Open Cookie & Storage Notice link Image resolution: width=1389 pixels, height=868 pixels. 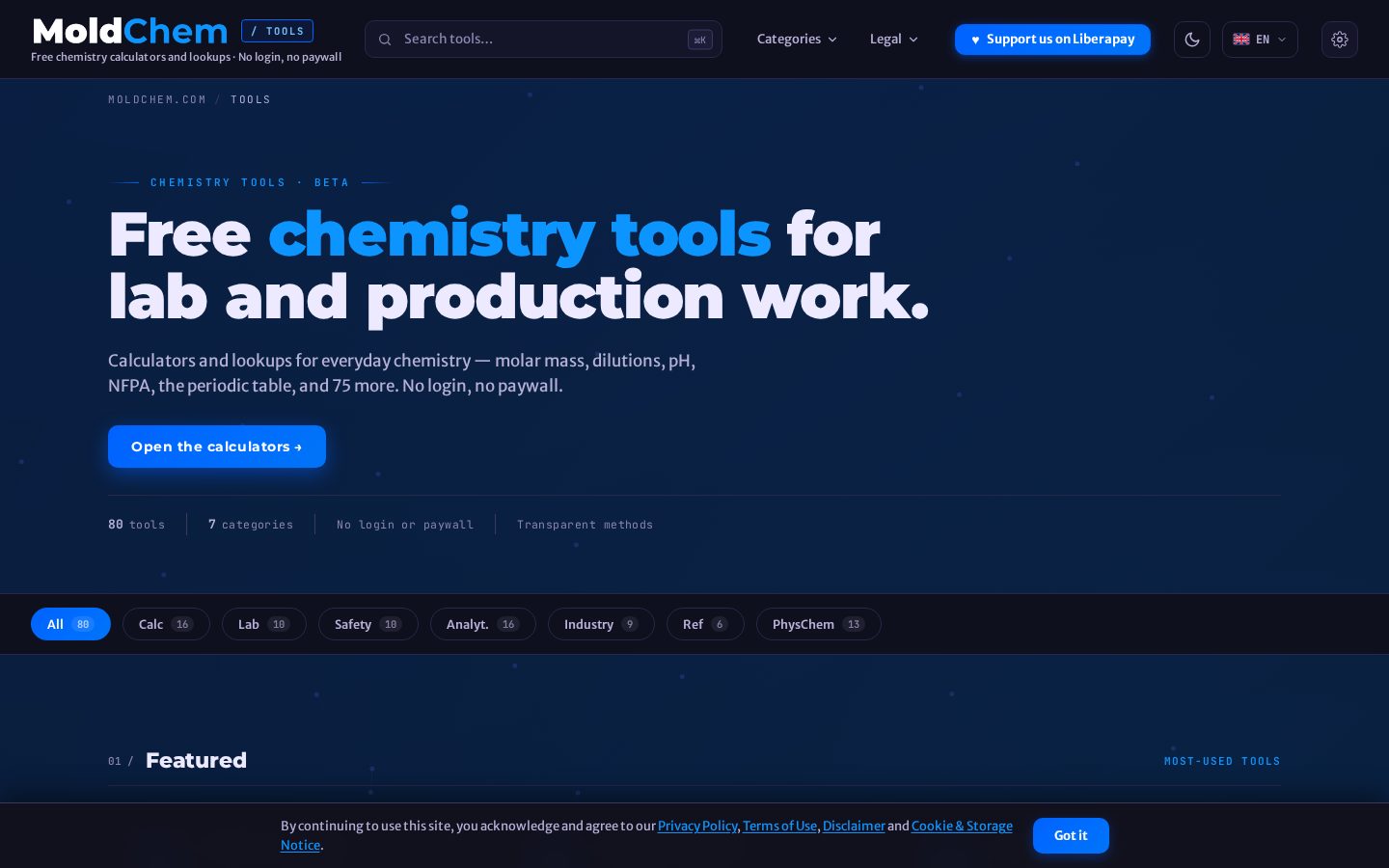[x=962, y=826]
